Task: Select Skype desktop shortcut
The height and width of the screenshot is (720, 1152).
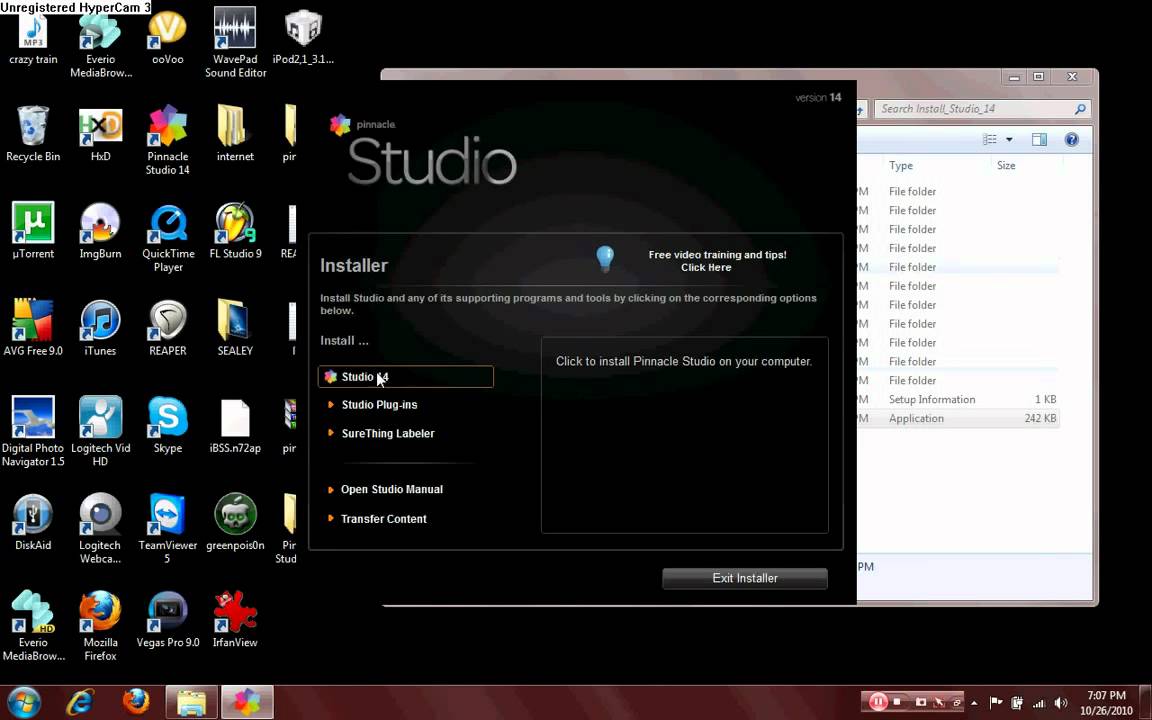Action: 168,425
